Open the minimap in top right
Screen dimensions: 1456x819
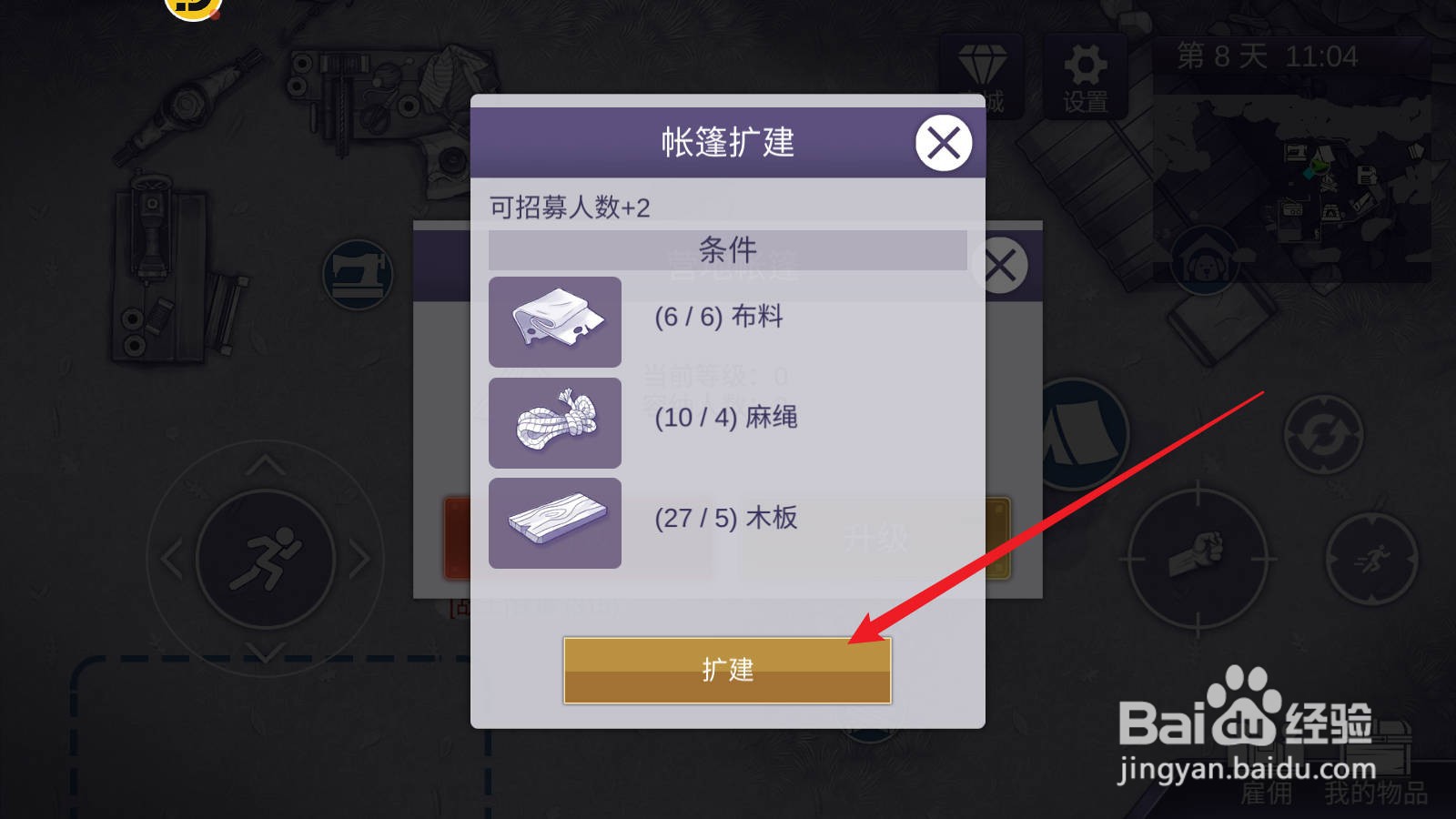click(1292, 159)
